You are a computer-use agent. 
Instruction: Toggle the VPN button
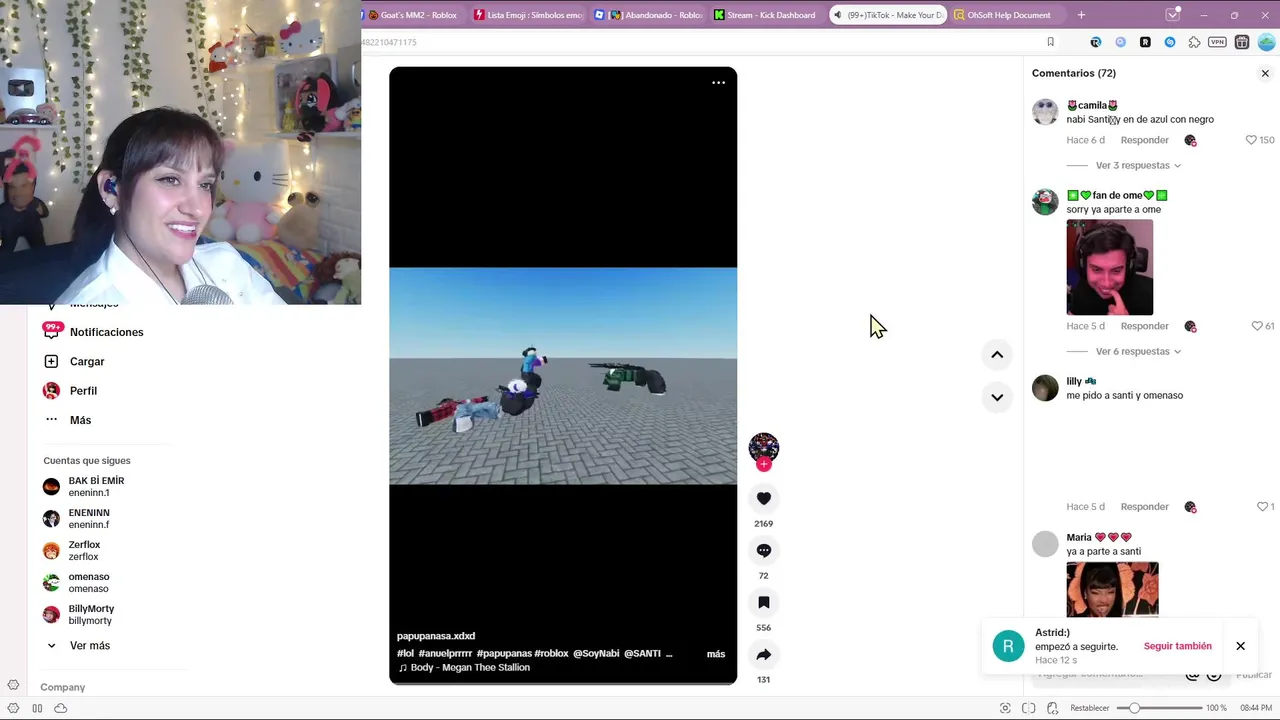click(x=1217, y=42)
